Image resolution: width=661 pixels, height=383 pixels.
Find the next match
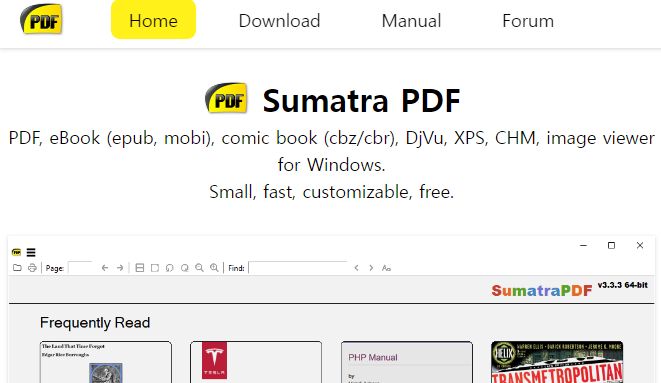click(371, 268)
